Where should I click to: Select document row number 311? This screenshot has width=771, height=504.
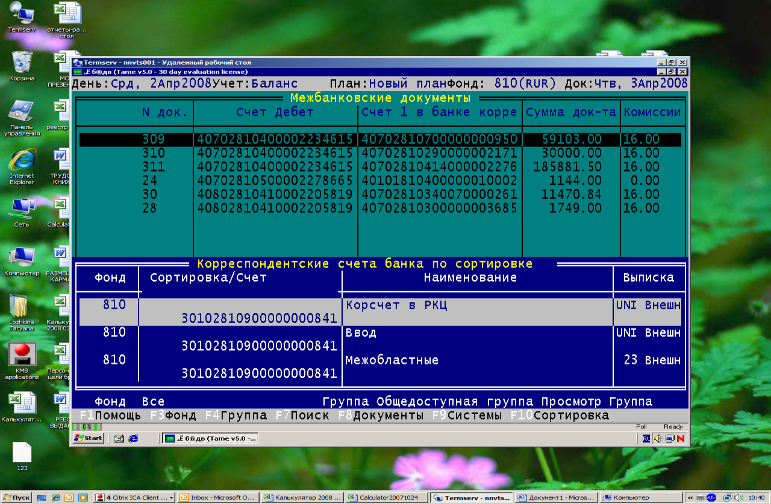tap(380, 167)
